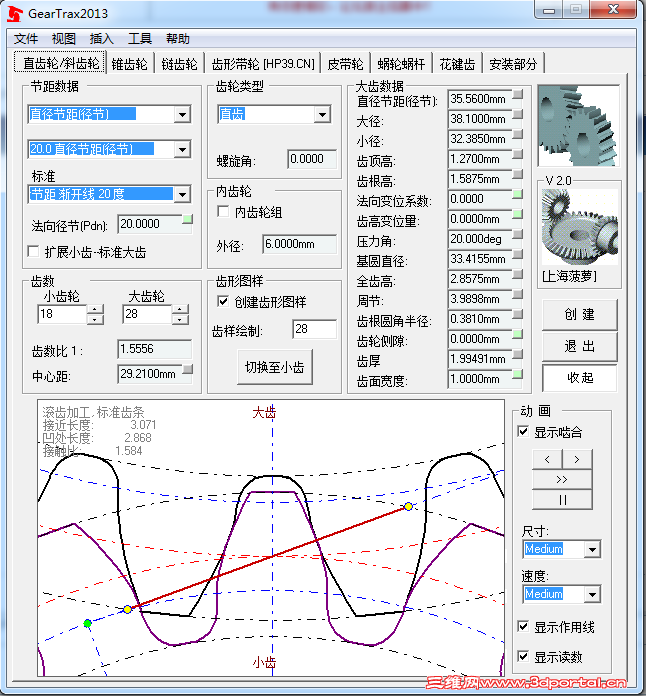Click the square next to 压力角 value
Image resolution: width=646 pixels, height=696 pixels.
click(x=517, y=234)
